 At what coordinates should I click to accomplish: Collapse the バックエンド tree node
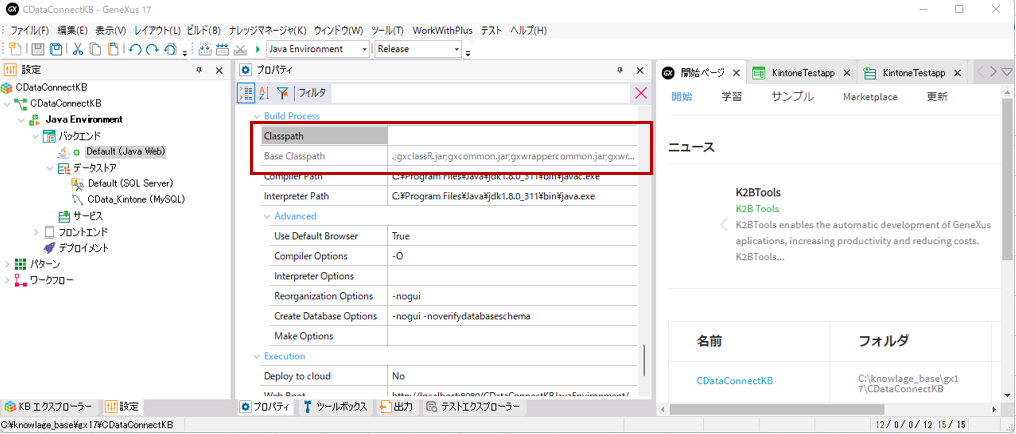tap(36, 136)
